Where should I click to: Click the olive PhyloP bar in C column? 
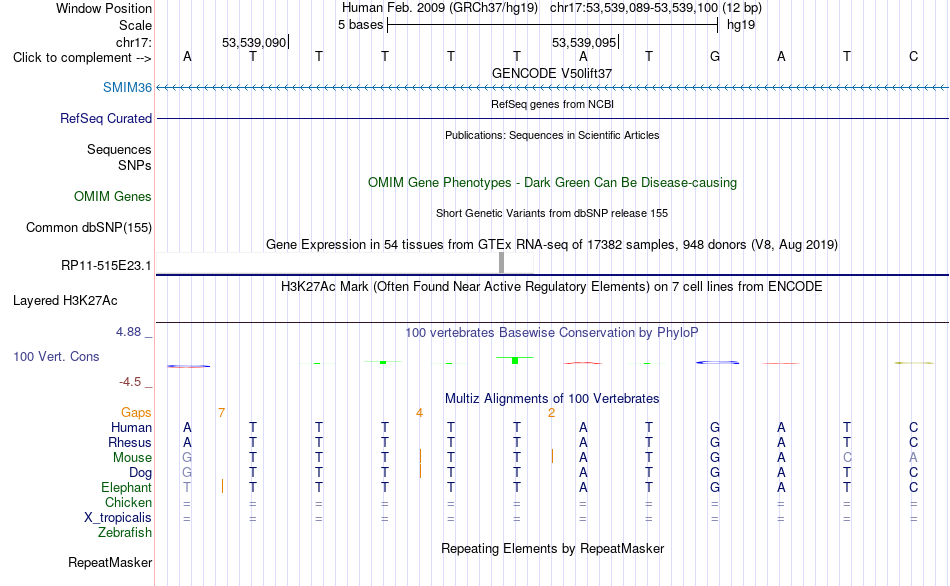[x=914, y=363]
